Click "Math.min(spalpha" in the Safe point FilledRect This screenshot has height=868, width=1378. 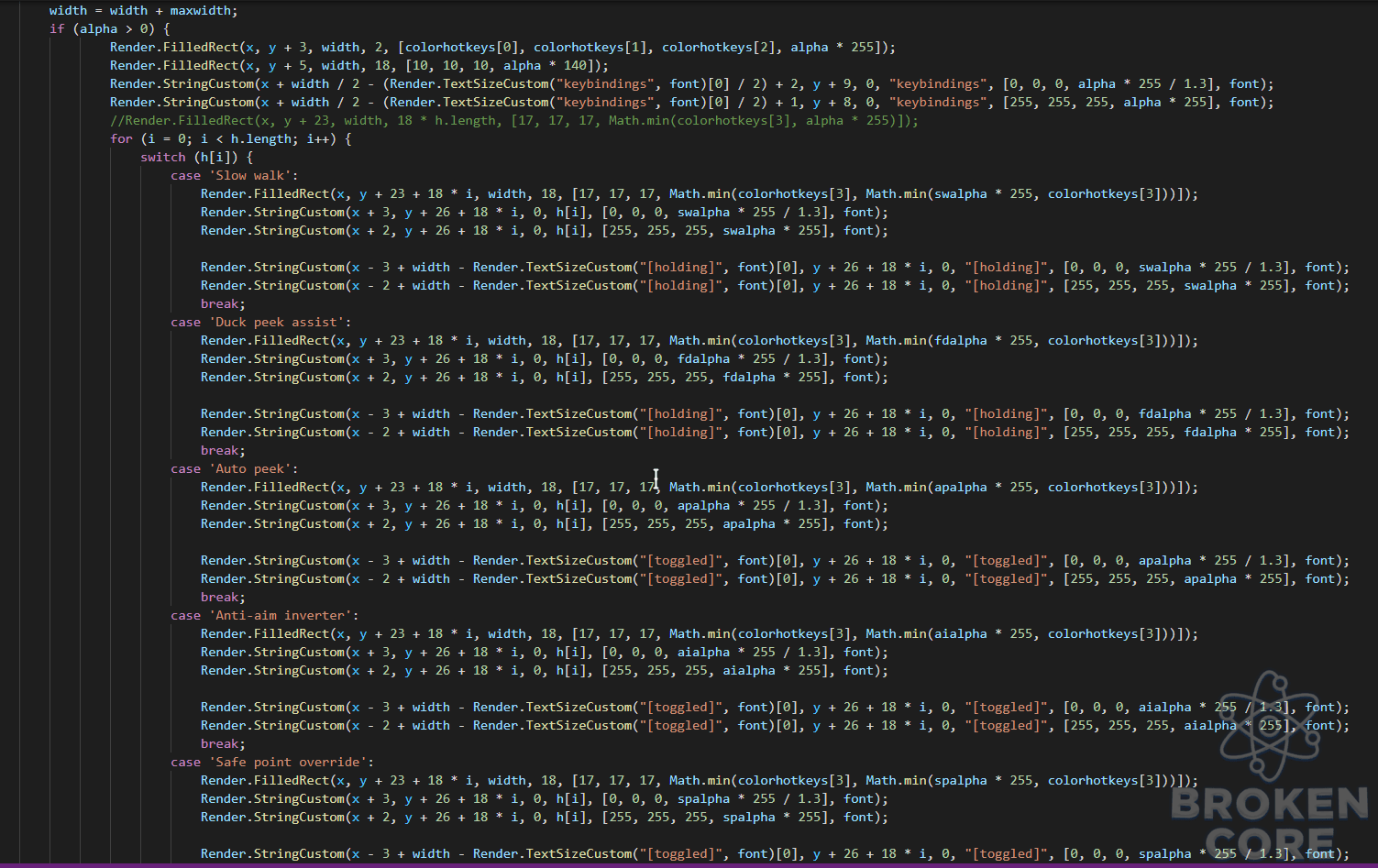pyautogui.click(x=926, y=780)
